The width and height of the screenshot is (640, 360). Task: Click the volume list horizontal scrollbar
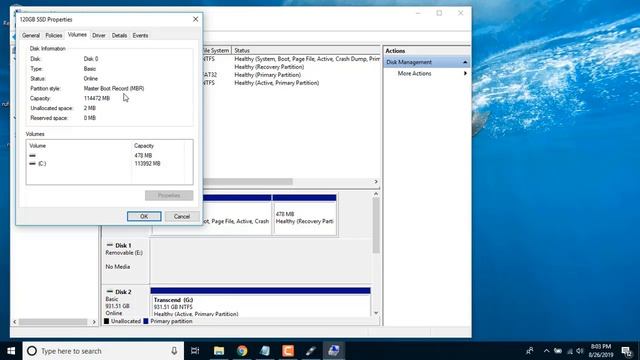click(247, 182)
